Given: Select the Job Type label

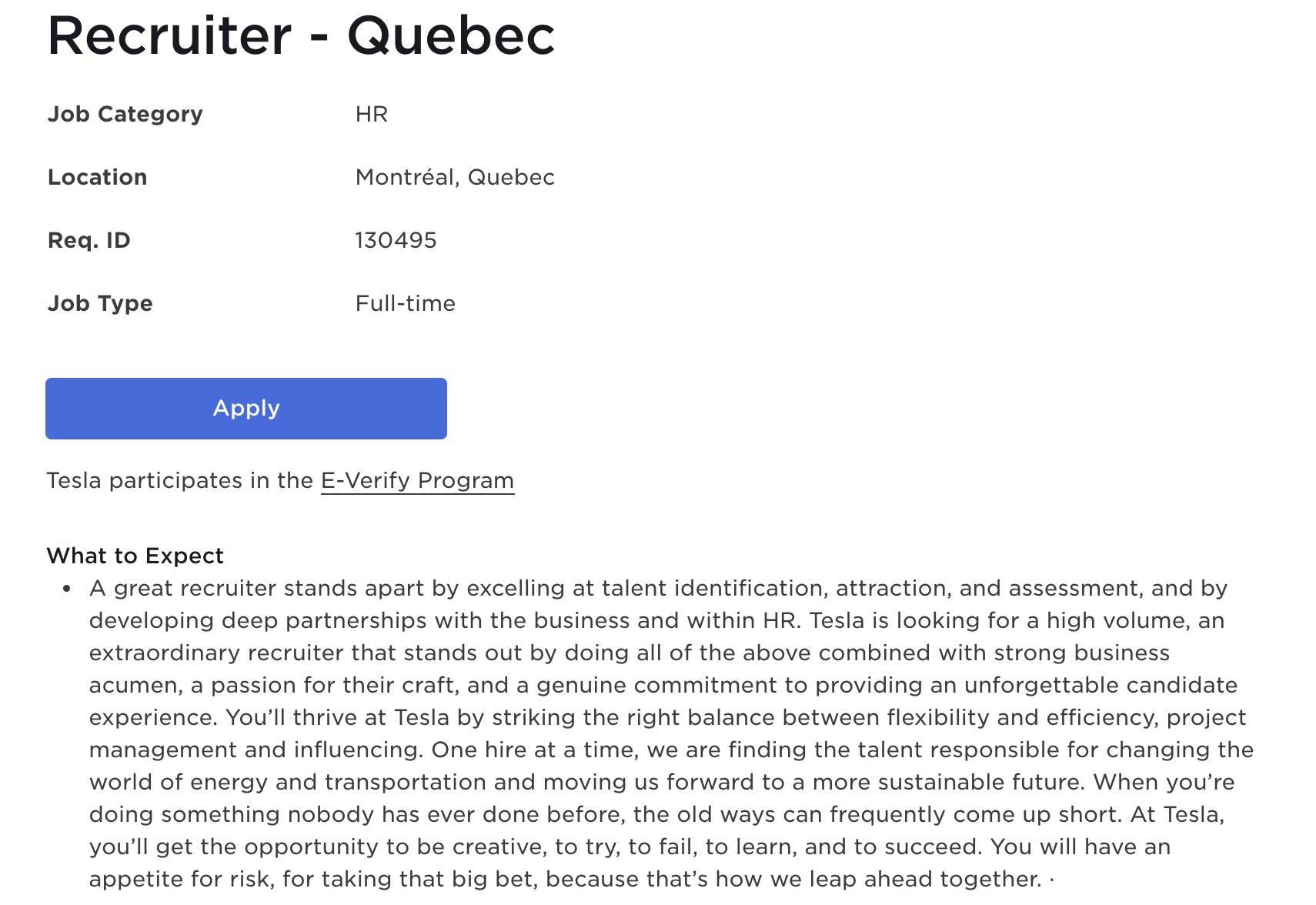Looking at the screenshot, I should [100, 303].
